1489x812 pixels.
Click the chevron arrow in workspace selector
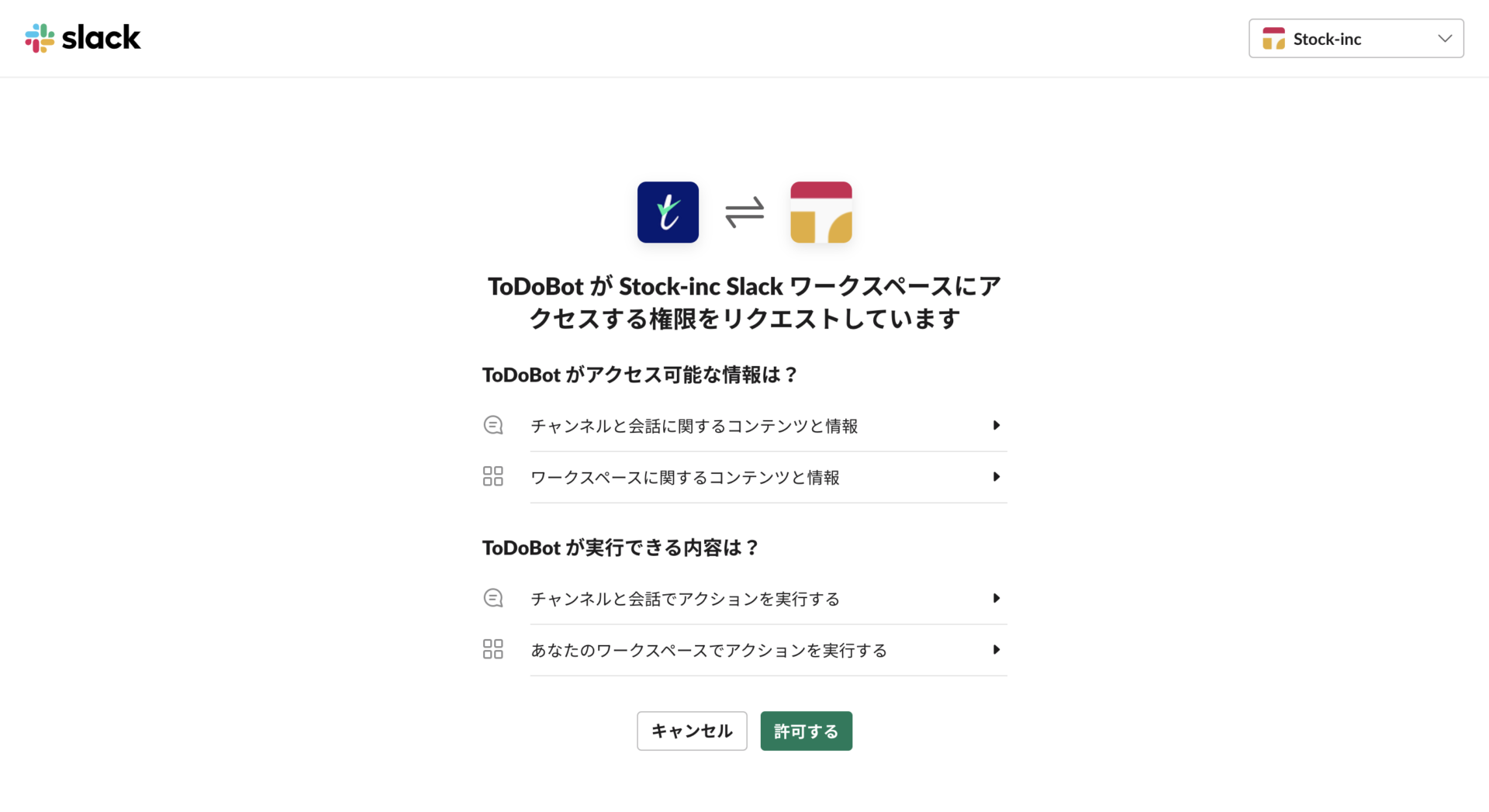[1444, 38]
